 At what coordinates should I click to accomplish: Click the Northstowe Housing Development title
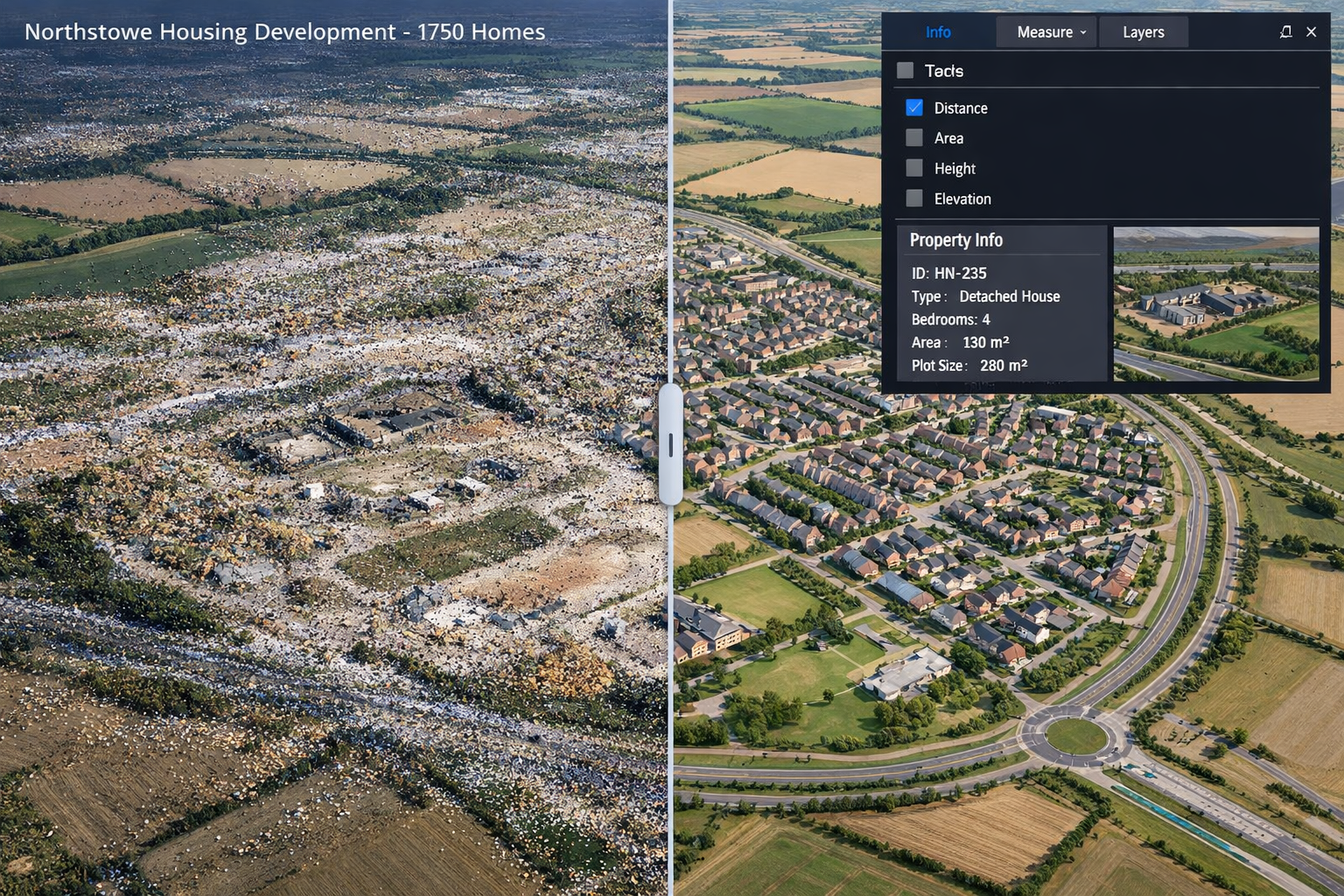click(285, 31)
